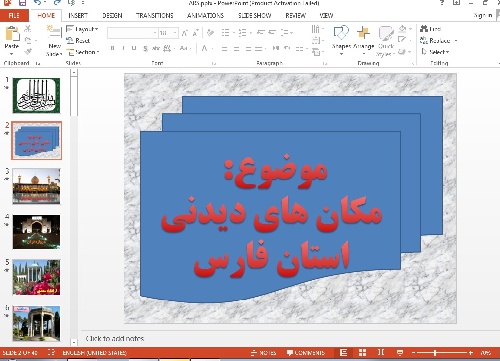Start the slide show from status bar
The height and width of the screenshot is (361, 500).
[x=400, y=352]
